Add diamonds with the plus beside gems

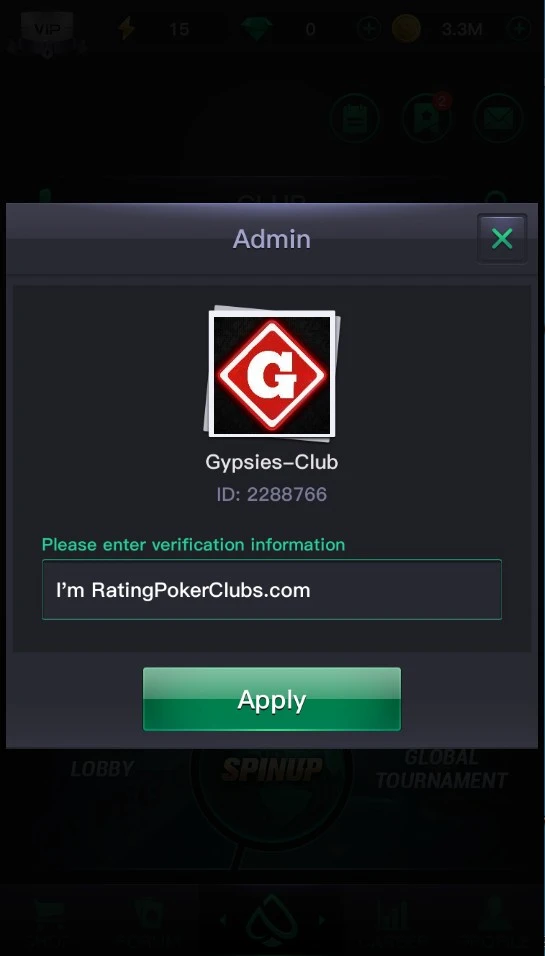[x=369, y=29]
